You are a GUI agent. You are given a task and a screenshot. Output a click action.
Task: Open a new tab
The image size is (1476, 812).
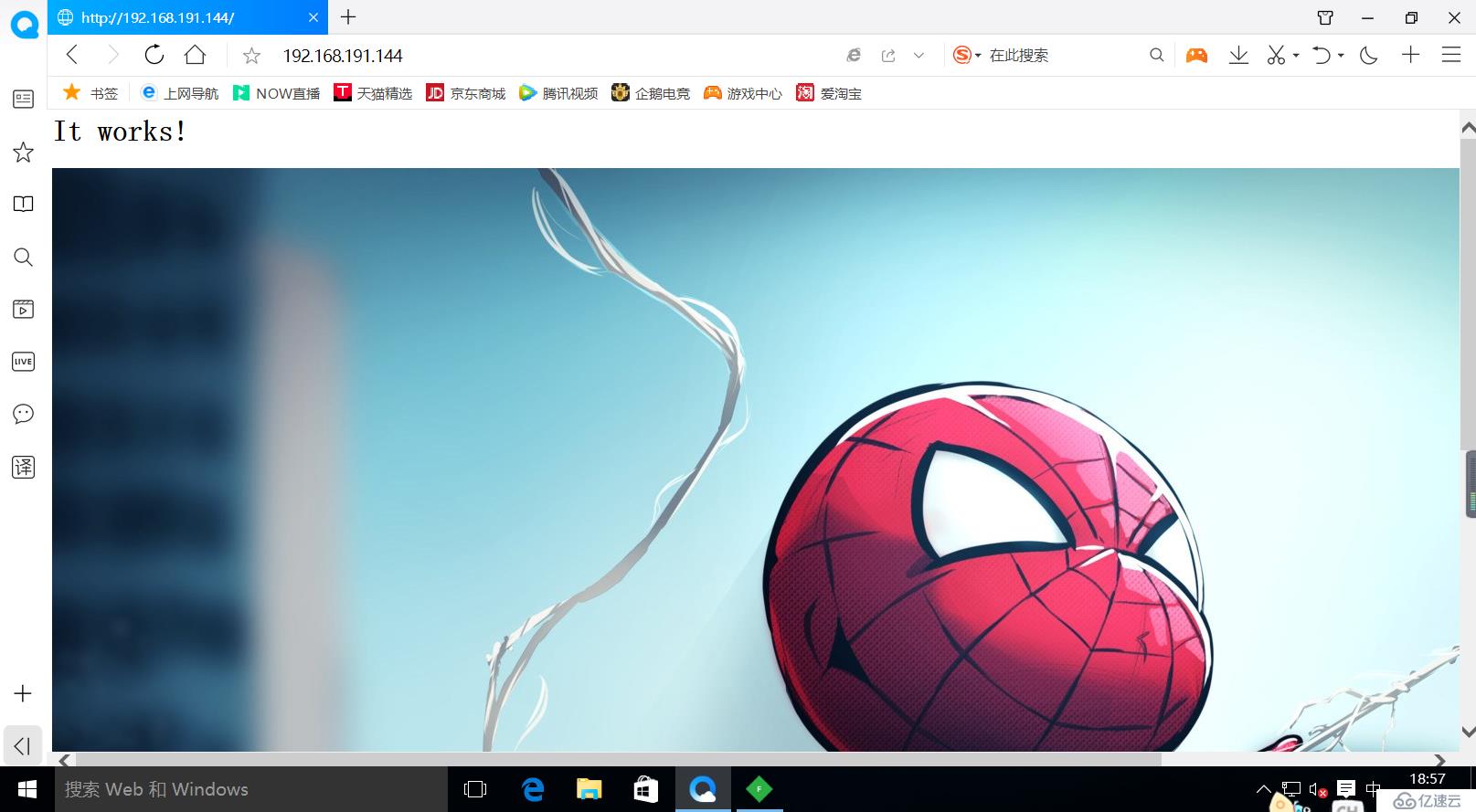(x=348, y=16)
